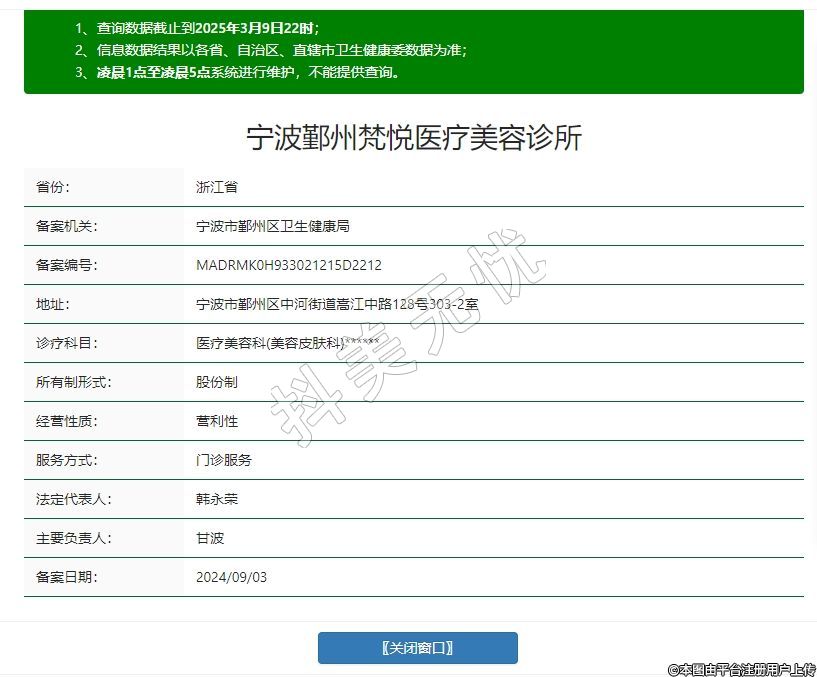Screen dimensions: 817x677
Task: Click the 诊疗科目 row label
Action: (67, 343)
